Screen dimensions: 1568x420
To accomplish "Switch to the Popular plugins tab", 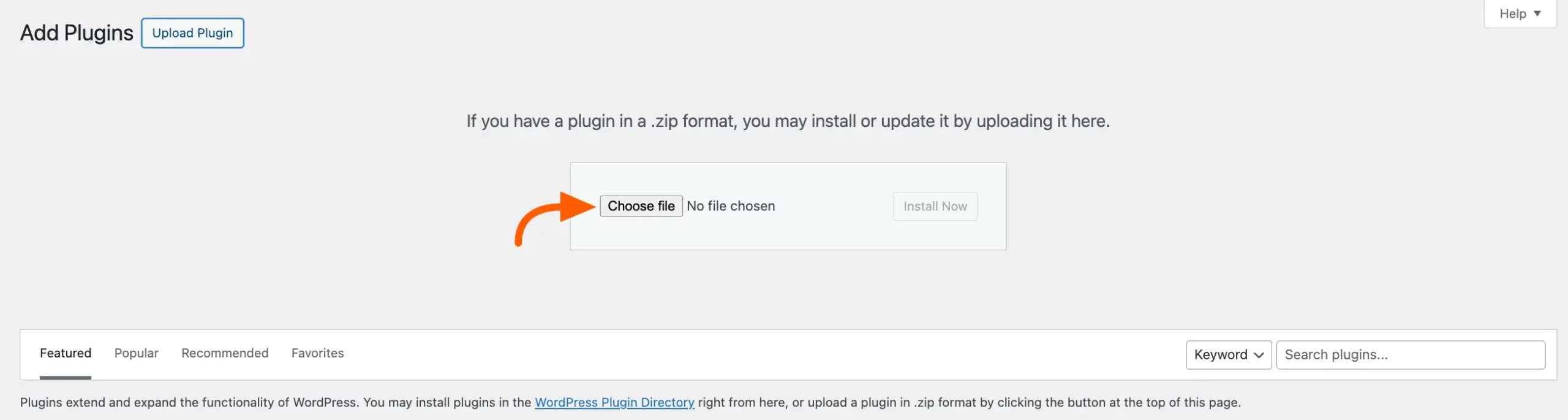I will pos(135,353).
